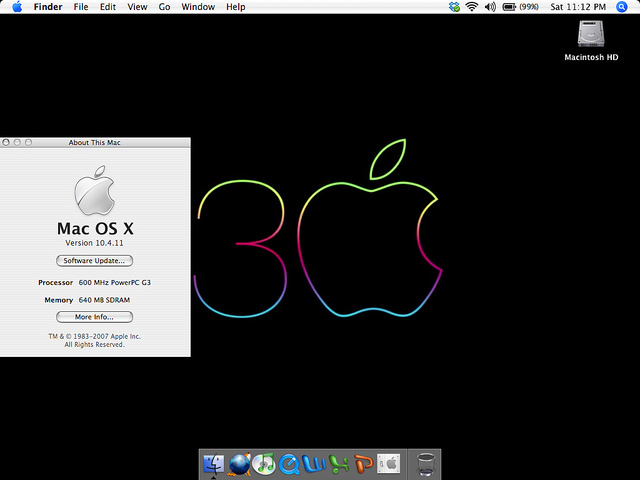This screenshot has height=480, width=640.
Task: Open System Preferences from the Dock
Action: click(x=388, y=464)
